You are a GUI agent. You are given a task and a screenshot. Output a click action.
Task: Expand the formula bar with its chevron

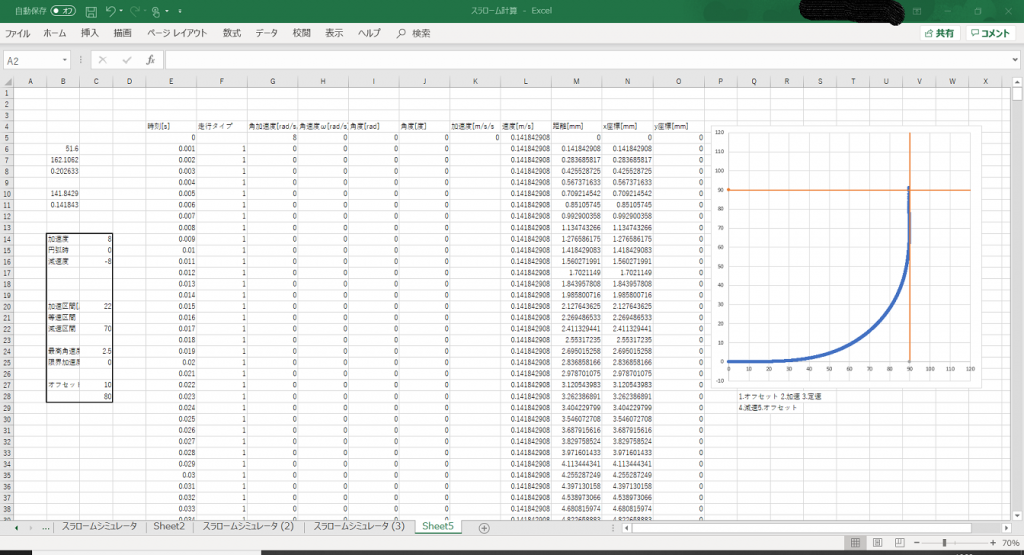(x=1015, y=60)
